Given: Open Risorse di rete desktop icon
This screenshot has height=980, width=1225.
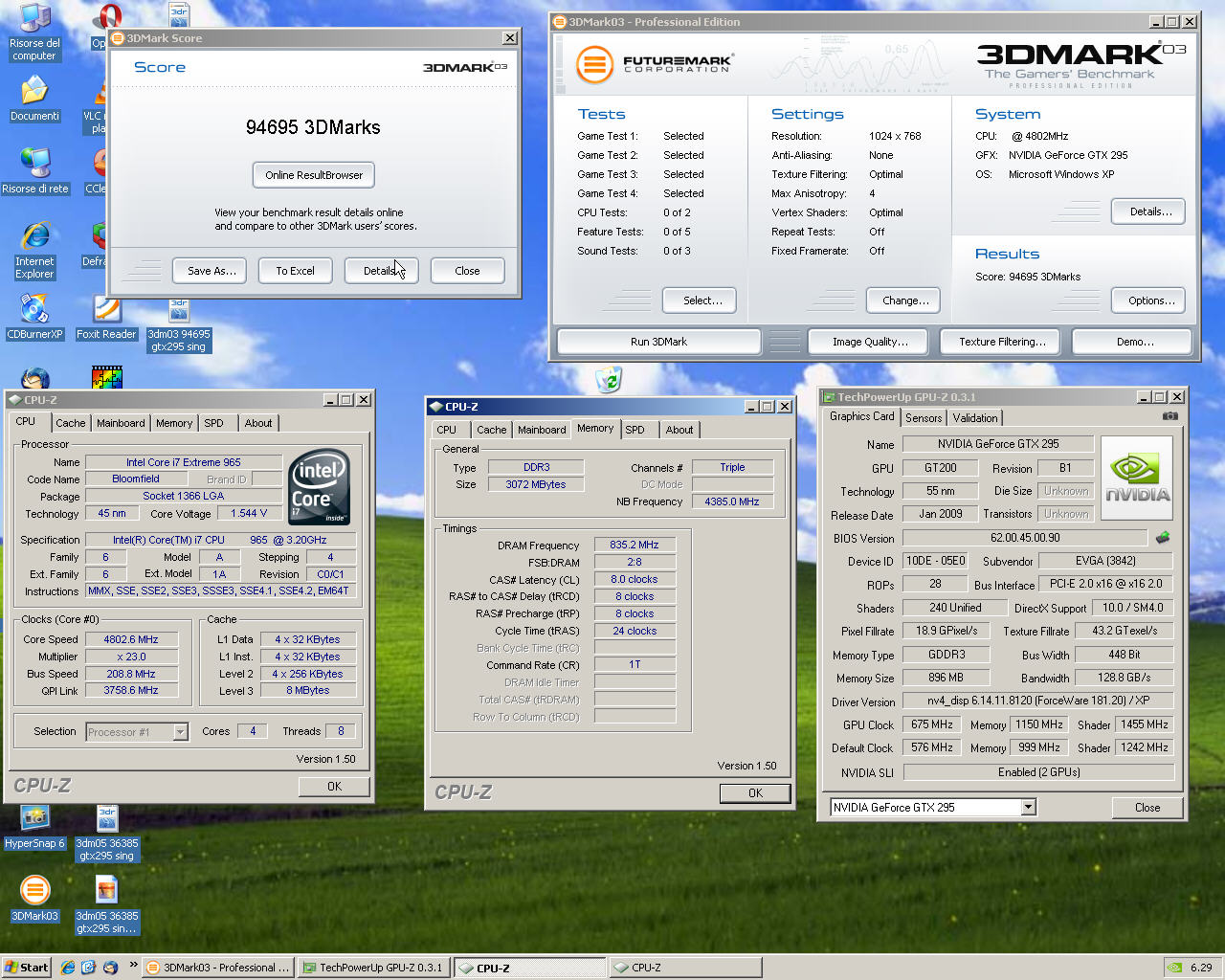Looking at the screenshot, I should click(x=34, y=171).
